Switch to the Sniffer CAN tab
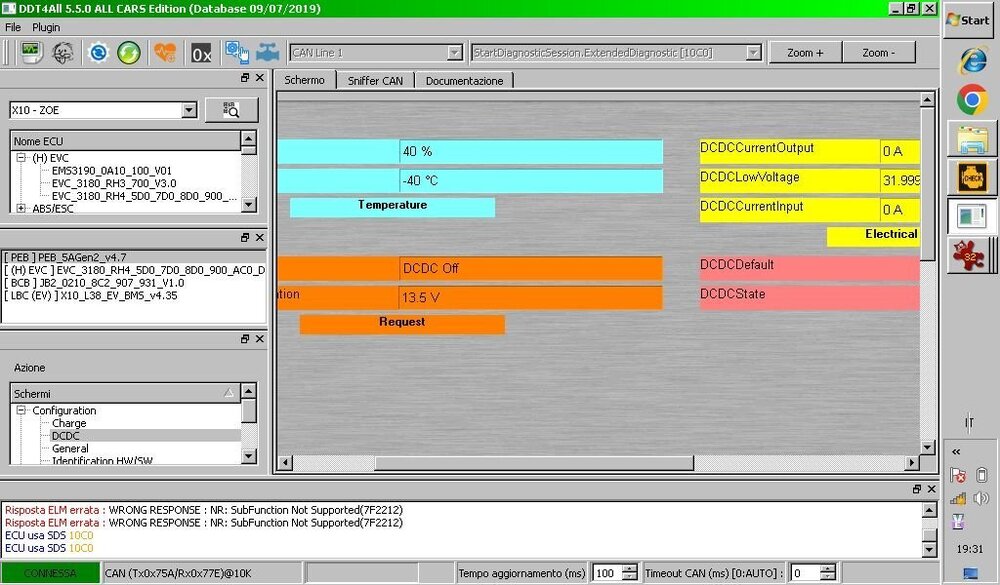Screen dimensions: 1000x585 pyautogui.click(x=376, y=80)
